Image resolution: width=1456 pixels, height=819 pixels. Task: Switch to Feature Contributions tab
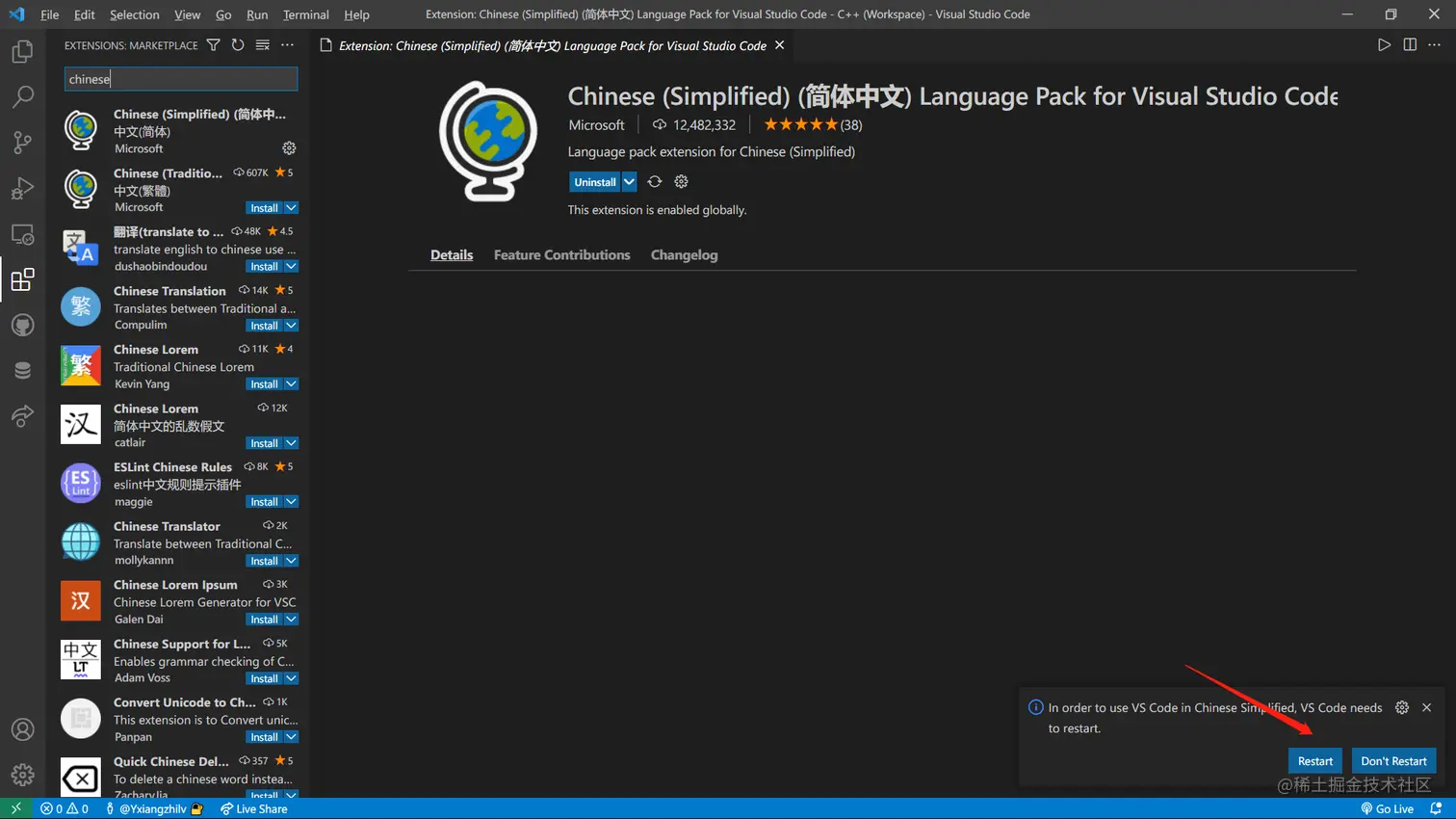(562, 255)
